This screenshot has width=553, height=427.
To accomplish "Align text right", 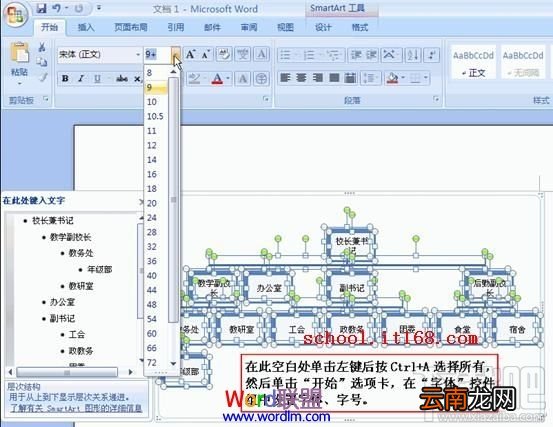I will 318,78.
